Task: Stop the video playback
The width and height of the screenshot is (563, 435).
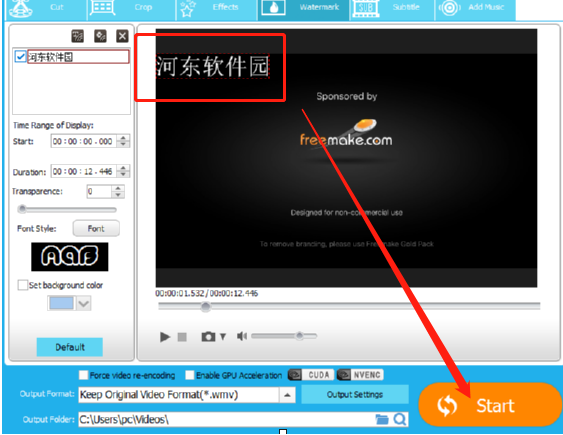Action: pos(182,337)
